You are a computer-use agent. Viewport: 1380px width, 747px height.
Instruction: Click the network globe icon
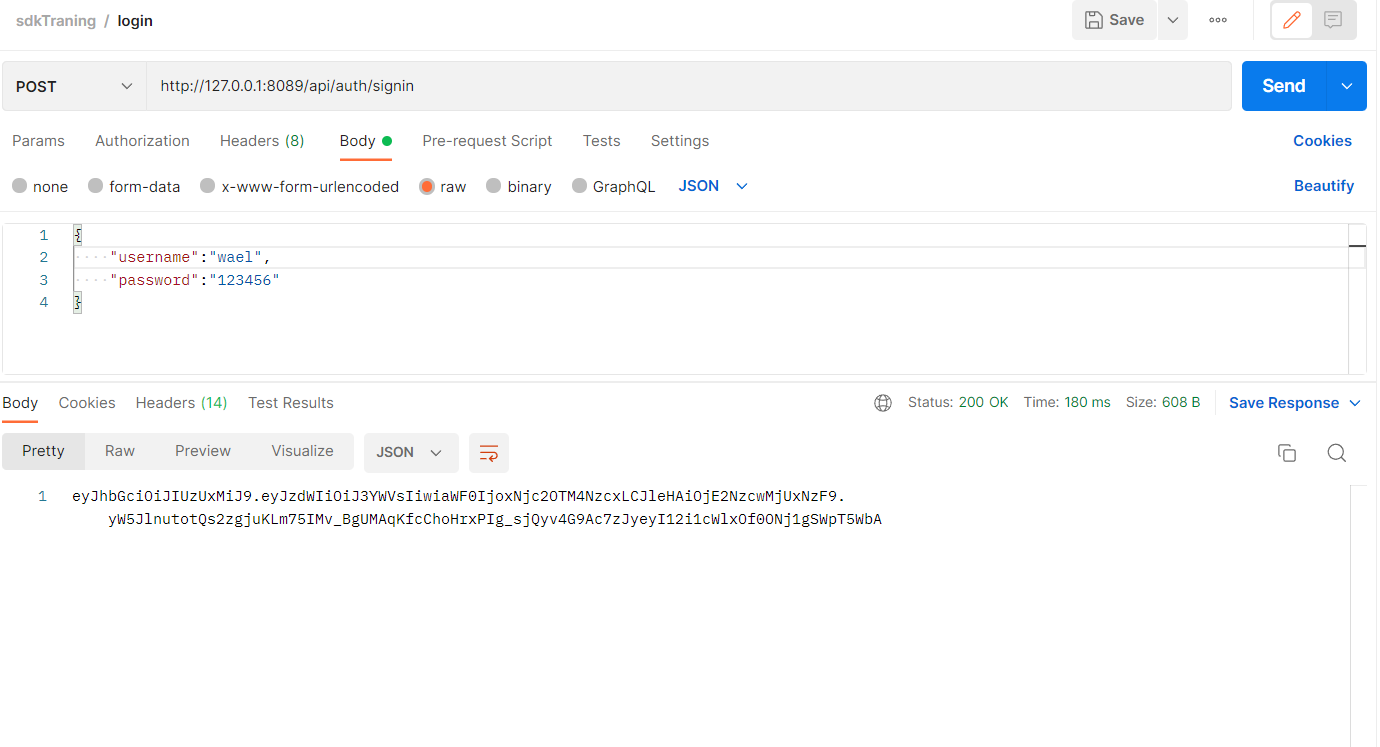[883, 403]
